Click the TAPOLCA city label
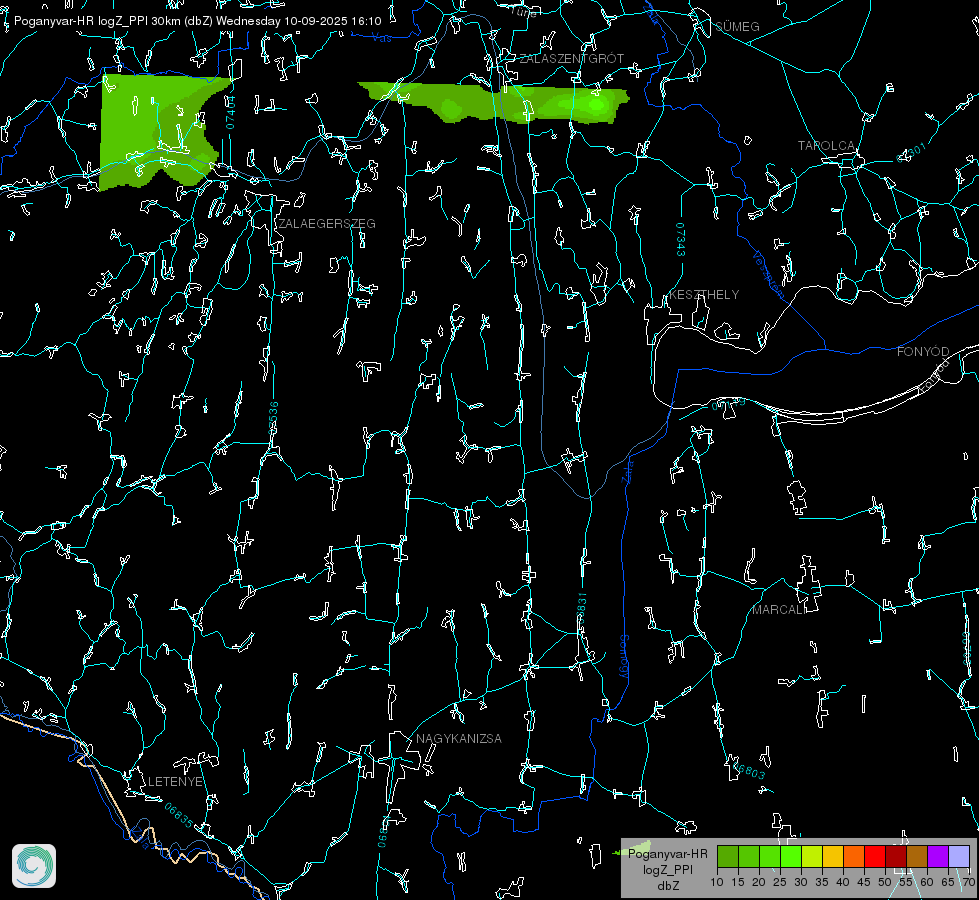The width and height of the screenshot is (979, 900). [826, 146]
